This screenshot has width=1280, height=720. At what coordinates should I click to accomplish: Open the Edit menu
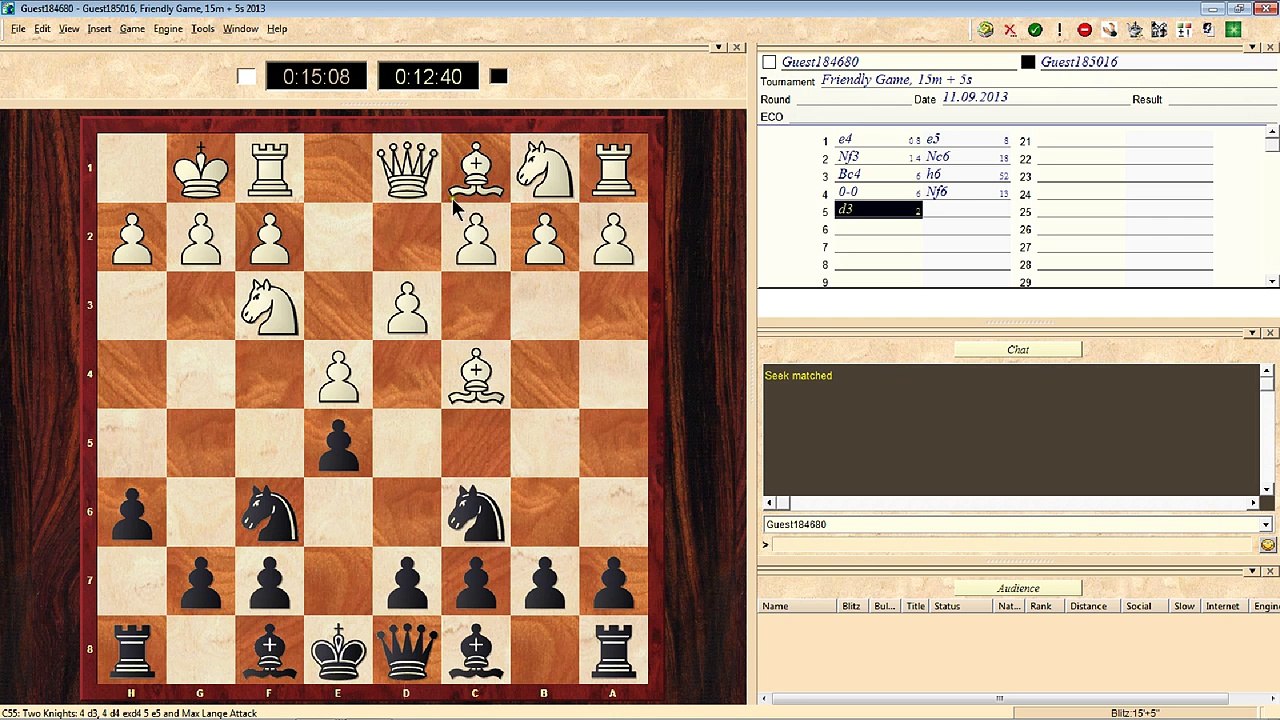(x=42, y=29)
